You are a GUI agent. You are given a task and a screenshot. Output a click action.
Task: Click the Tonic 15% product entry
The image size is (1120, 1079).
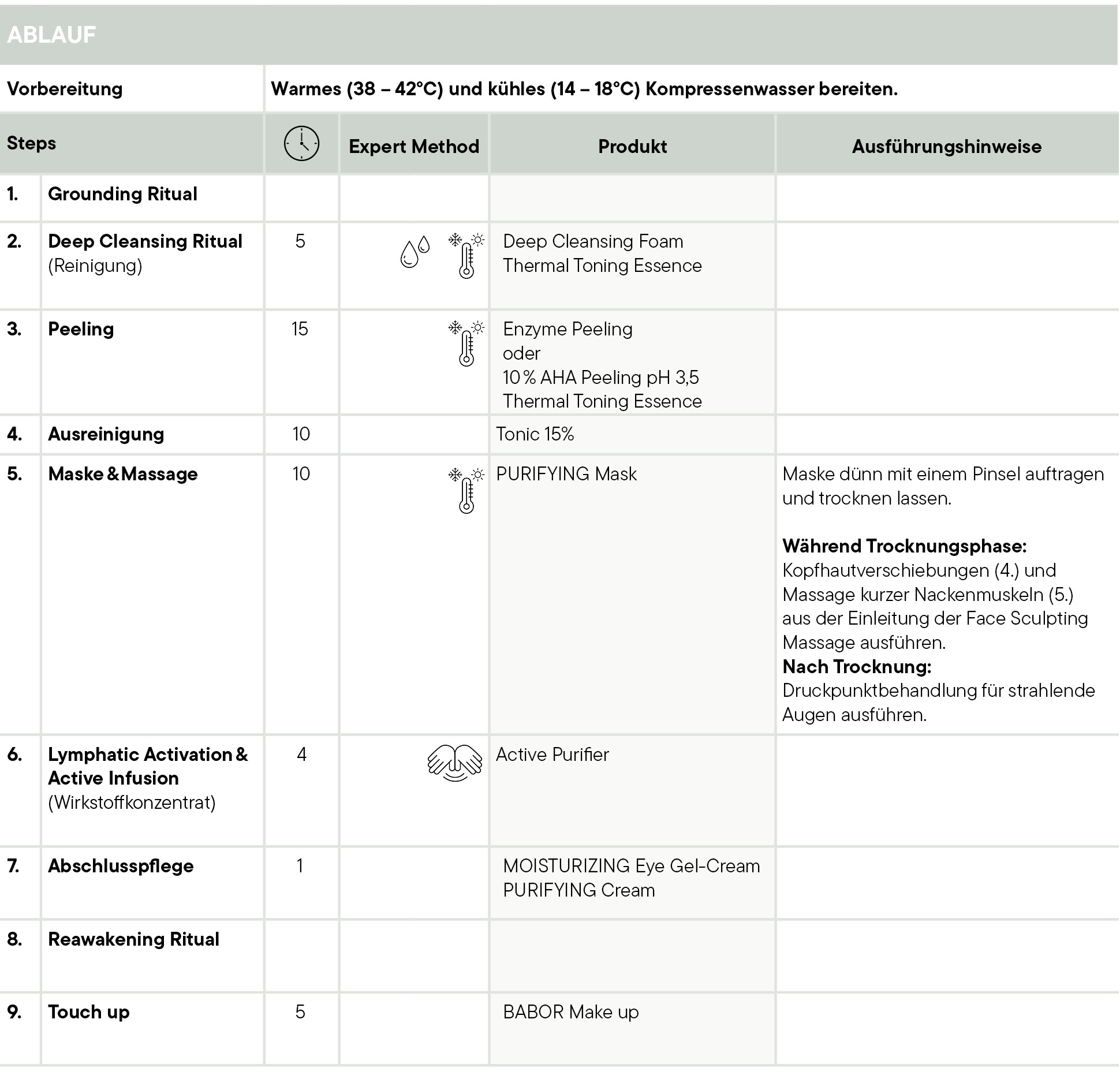(x=535, y=434)
